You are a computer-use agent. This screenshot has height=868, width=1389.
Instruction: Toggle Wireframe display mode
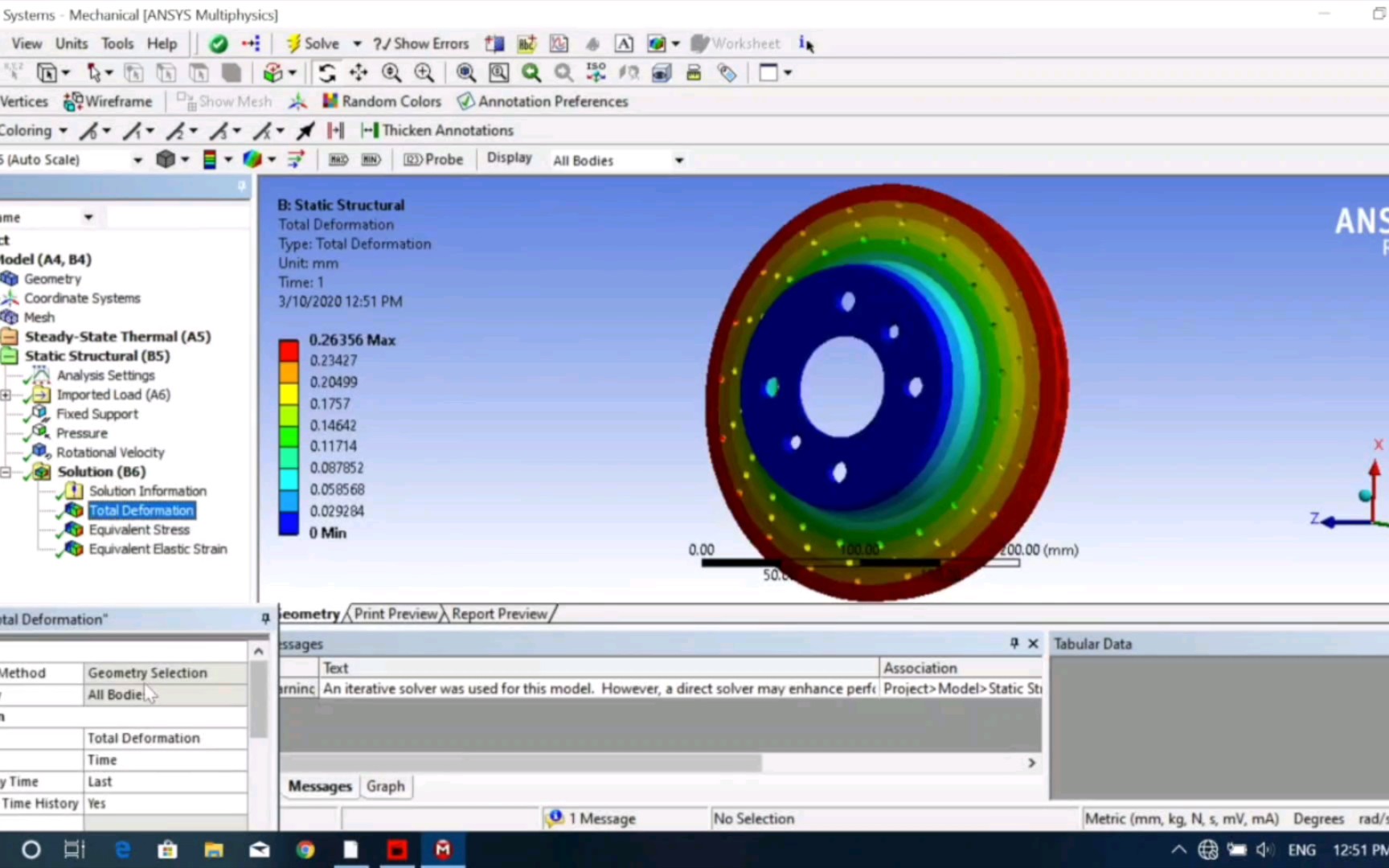pyautogui.click(x=109, y=101)
